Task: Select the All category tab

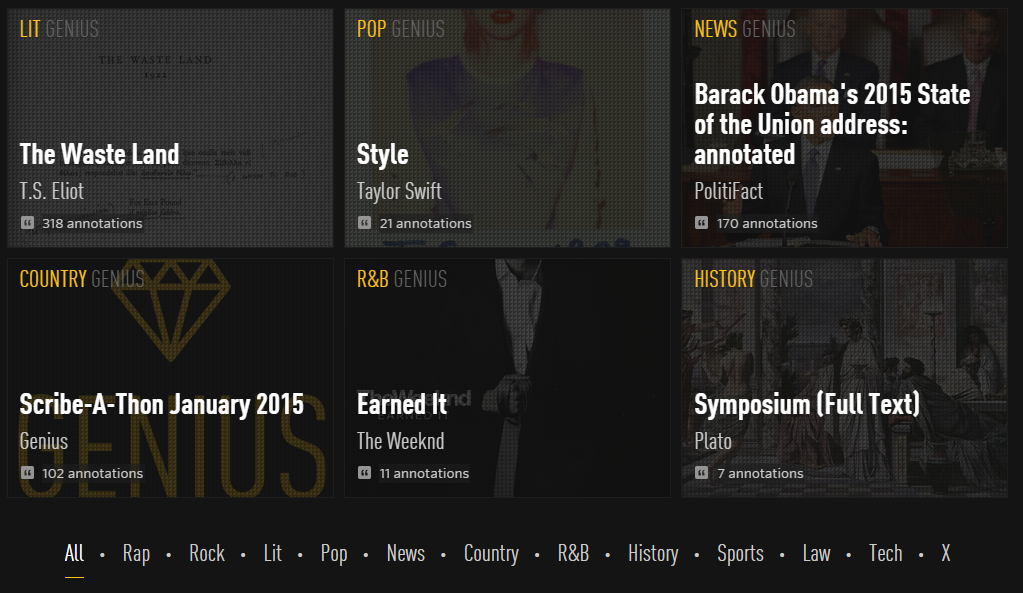Action: pos(74,553)
